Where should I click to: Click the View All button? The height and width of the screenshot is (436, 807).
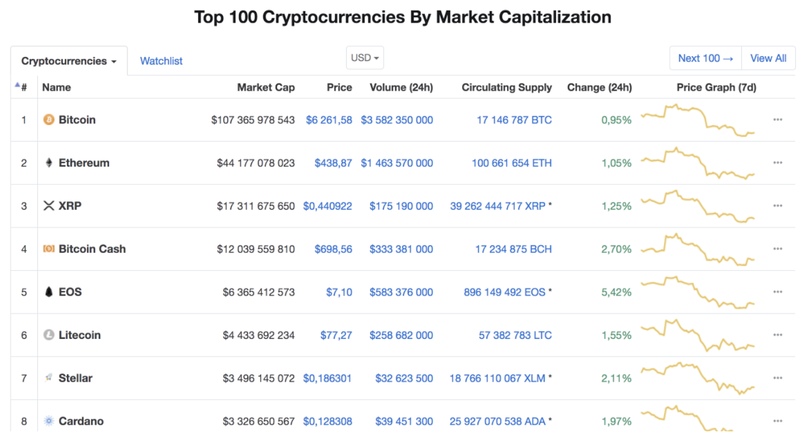768,58
